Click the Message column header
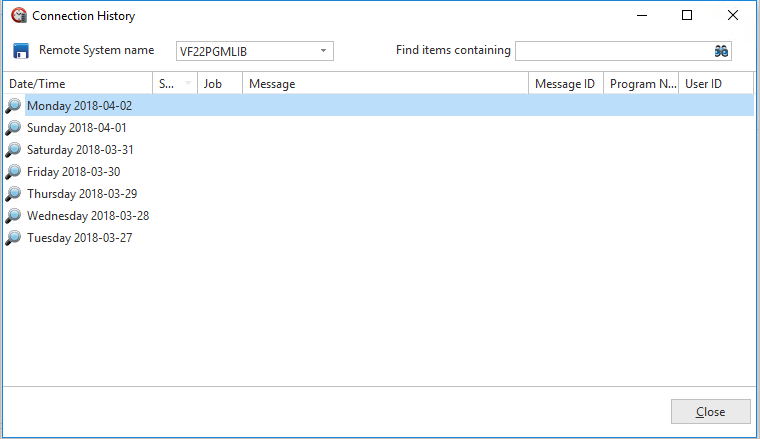The width and height of the screenshot is (760, 439). coord(385,83)
